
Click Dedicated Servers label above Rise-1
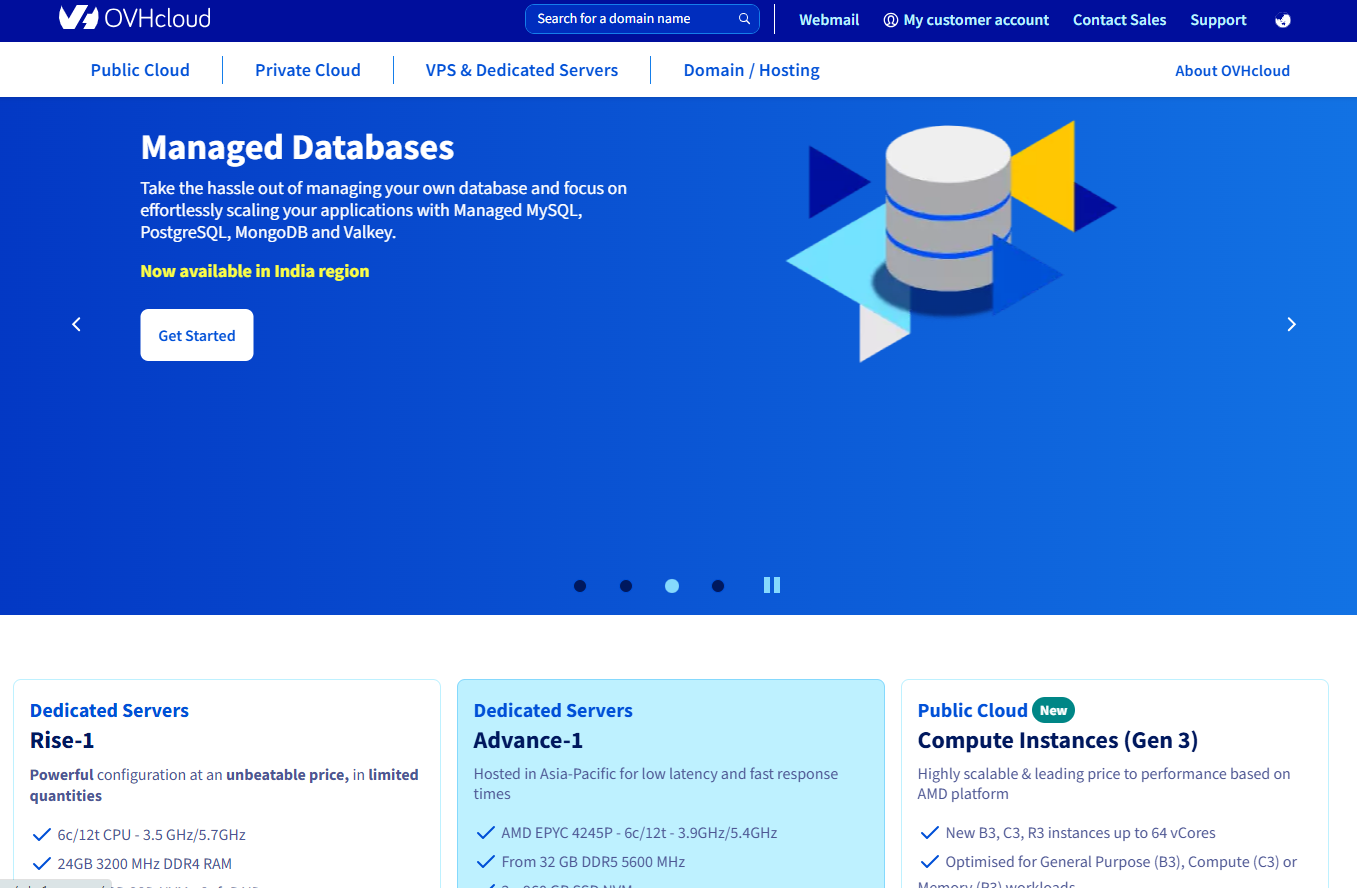click(x=109, y=711)
